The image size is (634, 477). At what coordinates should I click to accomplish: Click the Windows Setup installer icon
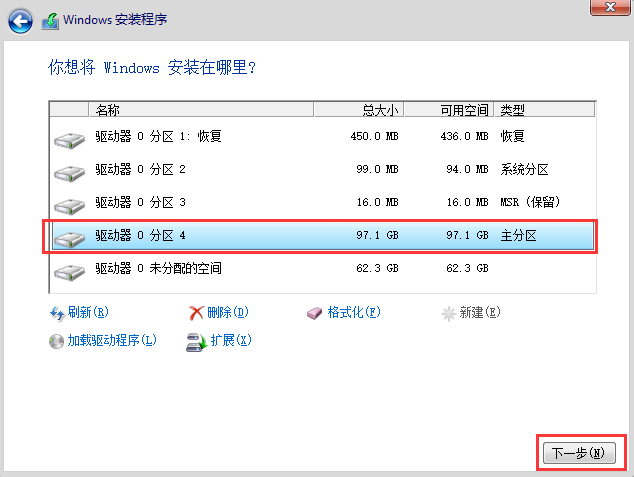pyautogui.click(x=50, y=21)
